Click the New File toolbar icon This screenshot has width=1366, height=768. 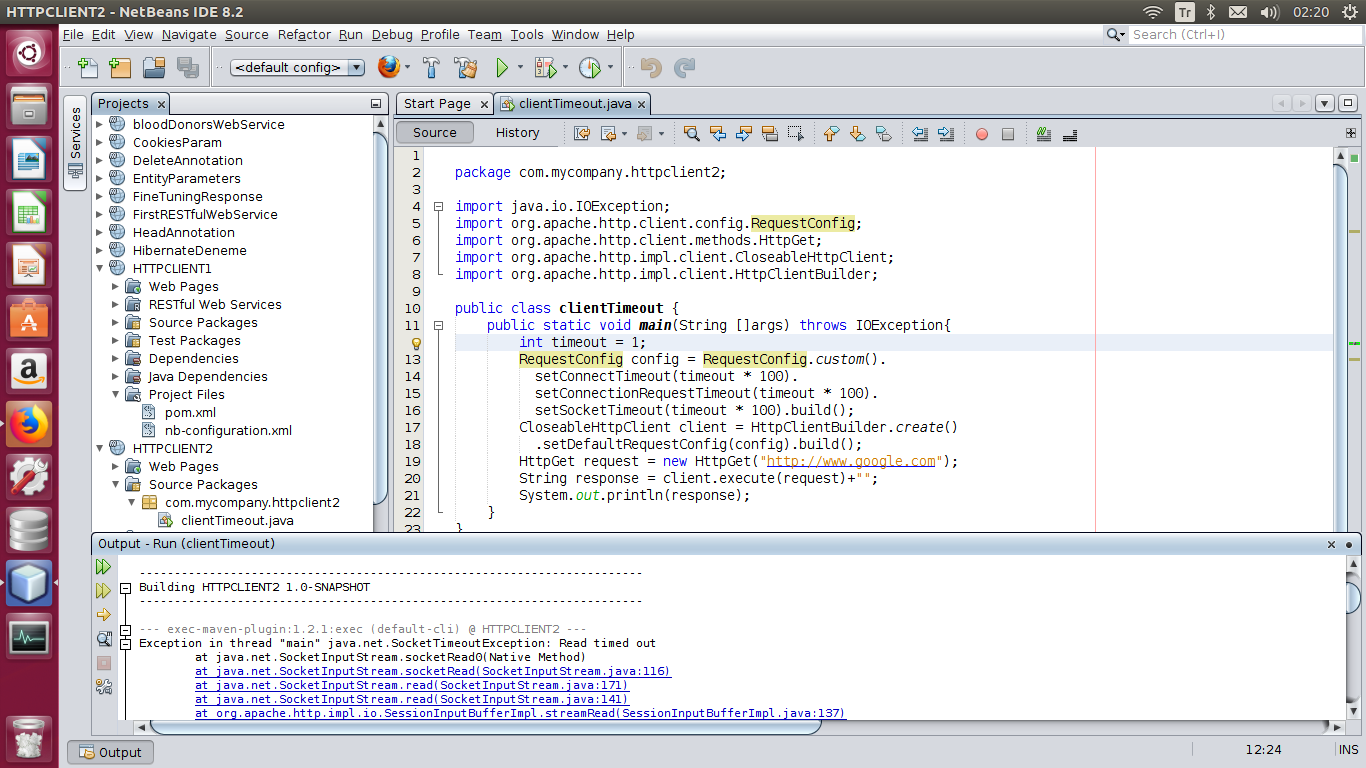coord(87,68)
